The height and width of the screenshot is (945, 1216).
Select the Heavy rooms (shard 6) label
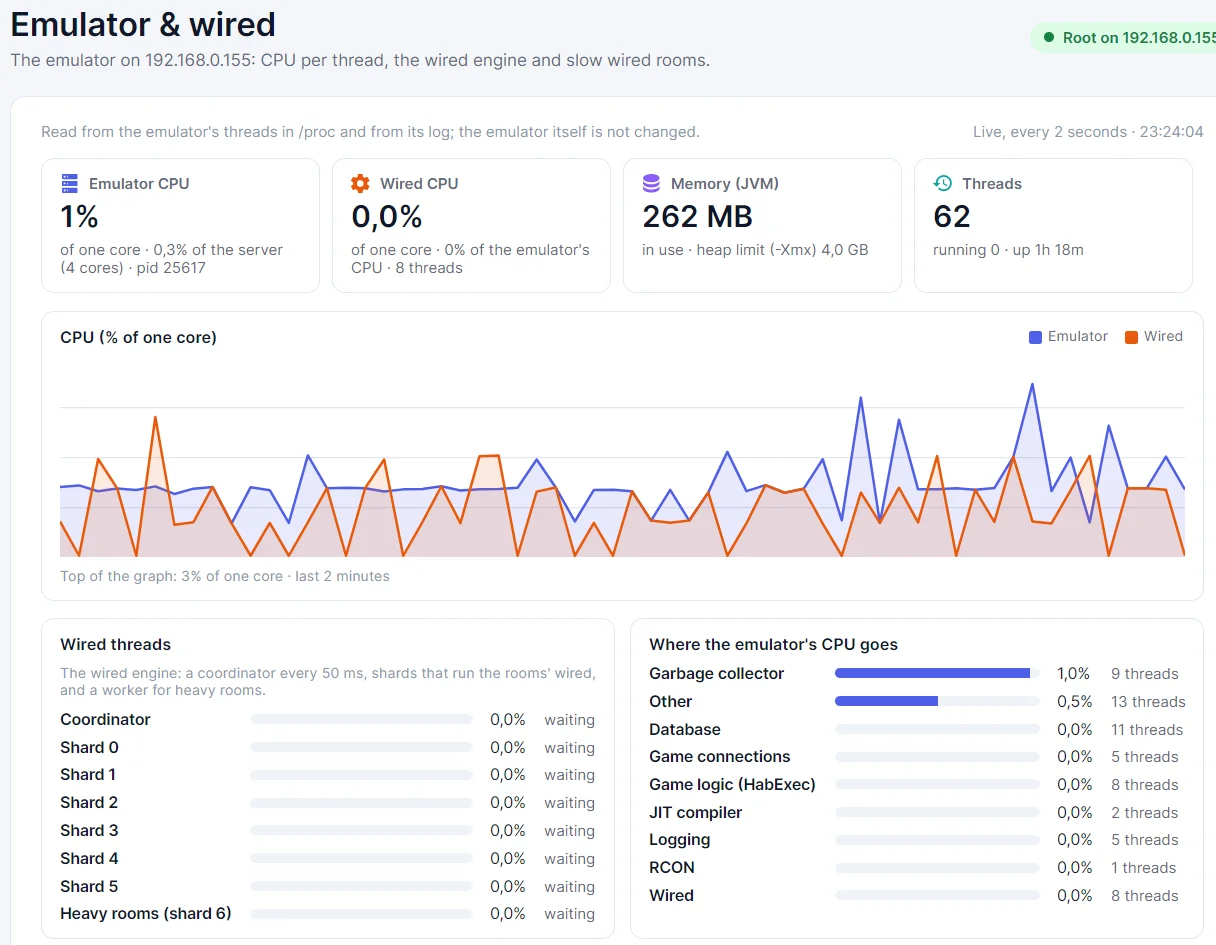coord(146,914)
